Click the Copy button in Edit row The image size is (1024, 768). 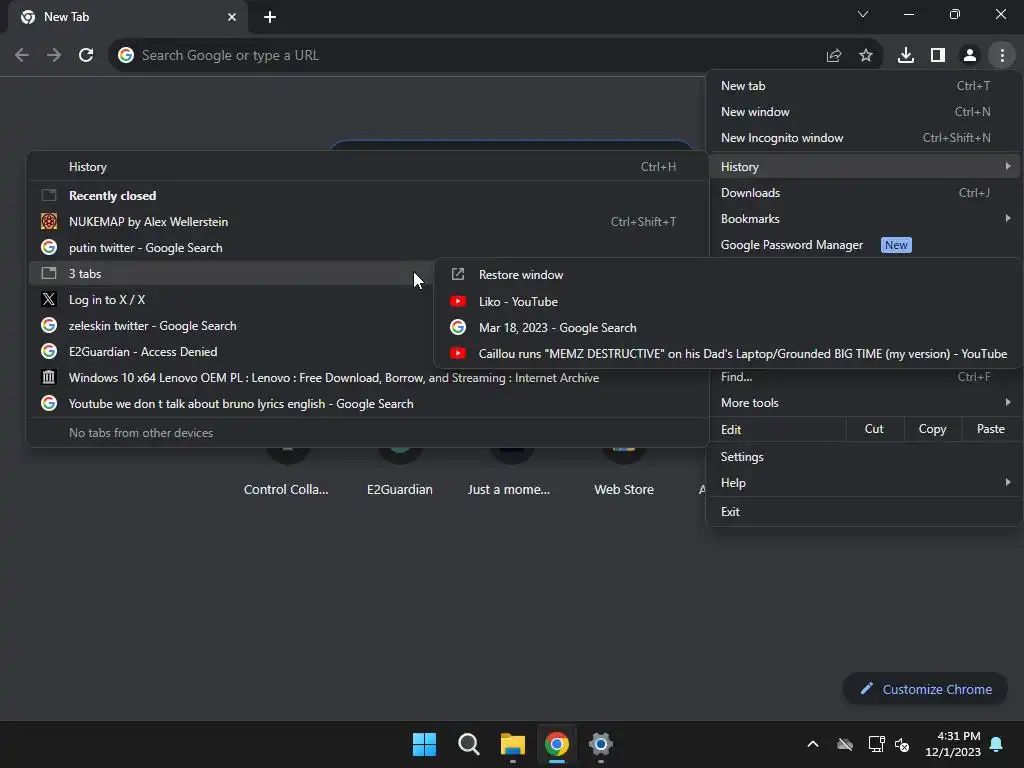933,429
